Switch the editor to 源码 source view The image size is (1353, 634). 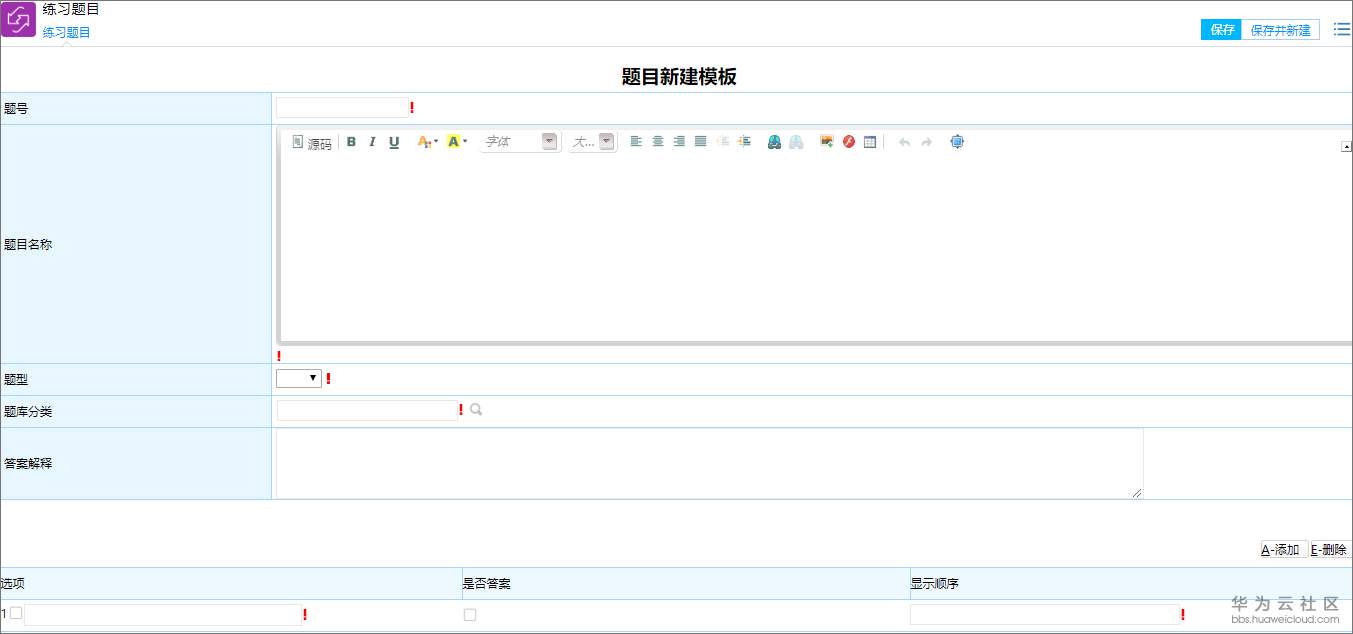pos(311,141)
